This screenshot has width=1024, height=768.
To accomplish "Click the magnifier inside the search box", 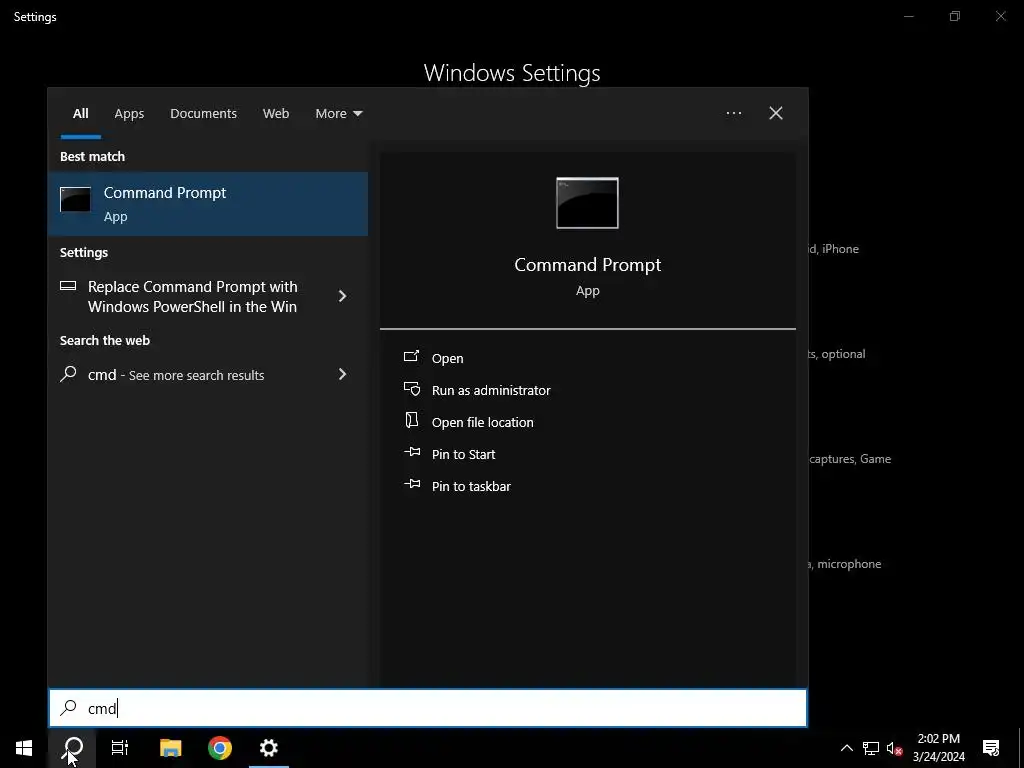I will point(69,708).
